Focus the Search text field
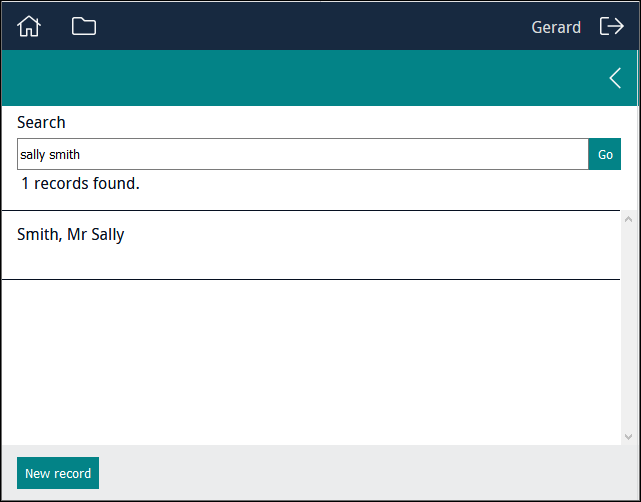 303,154
